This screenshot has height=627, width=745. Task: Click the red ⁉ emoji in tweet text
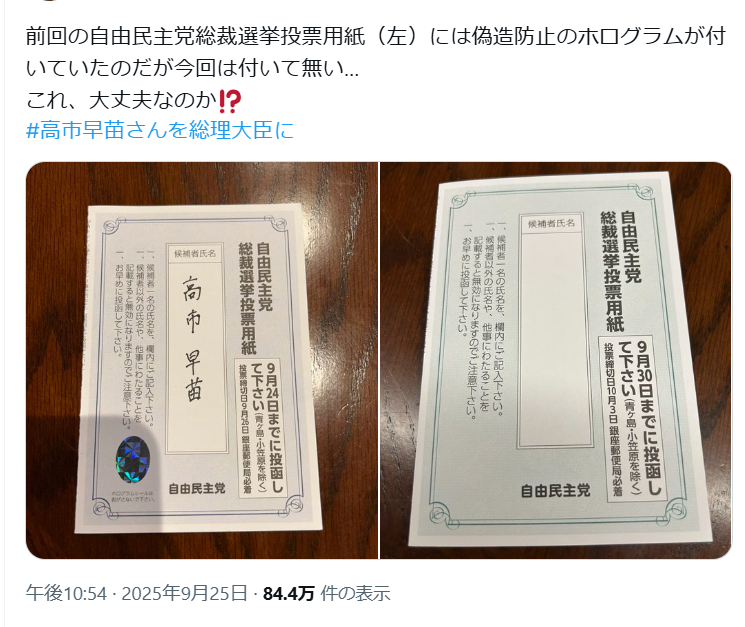point(229,100)
